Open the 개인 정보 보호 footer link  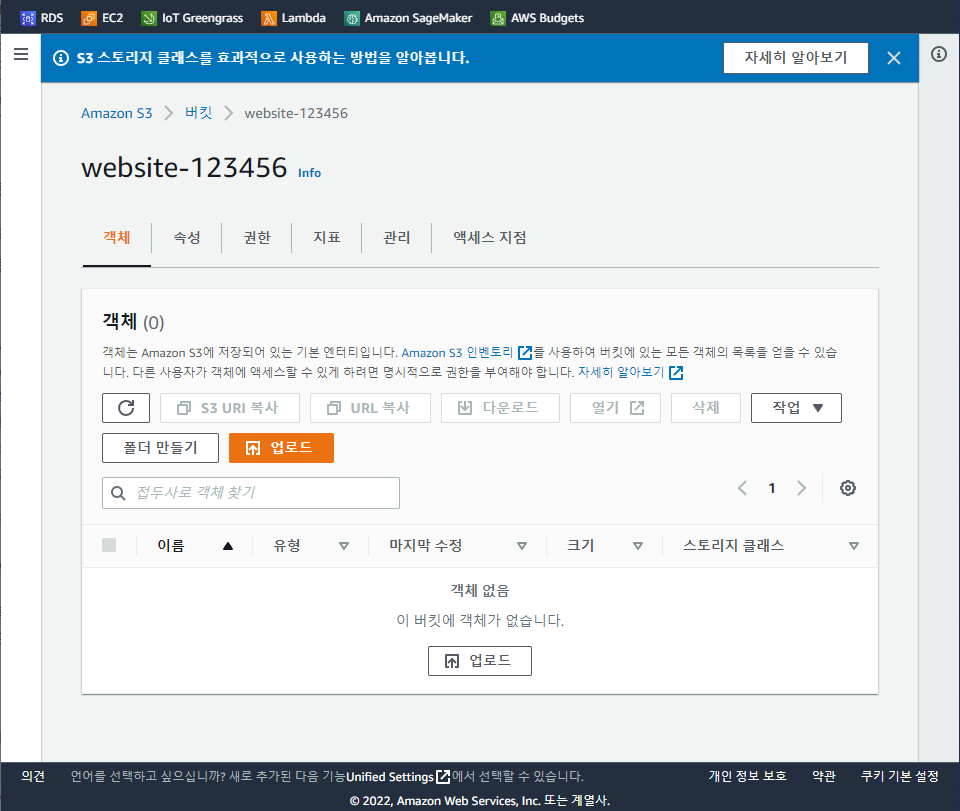click(x=748, y=776)
